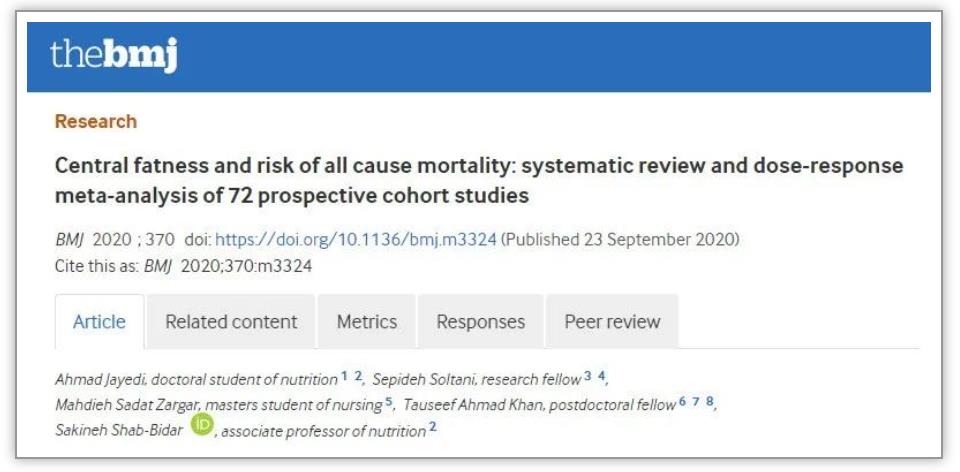Click affiliation footnote 8 superscript

(709, 402)
